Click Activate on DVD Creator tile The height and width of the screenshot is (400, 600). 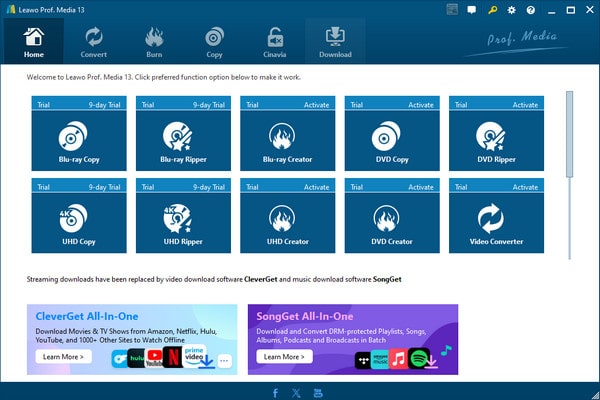coord(421,187)
